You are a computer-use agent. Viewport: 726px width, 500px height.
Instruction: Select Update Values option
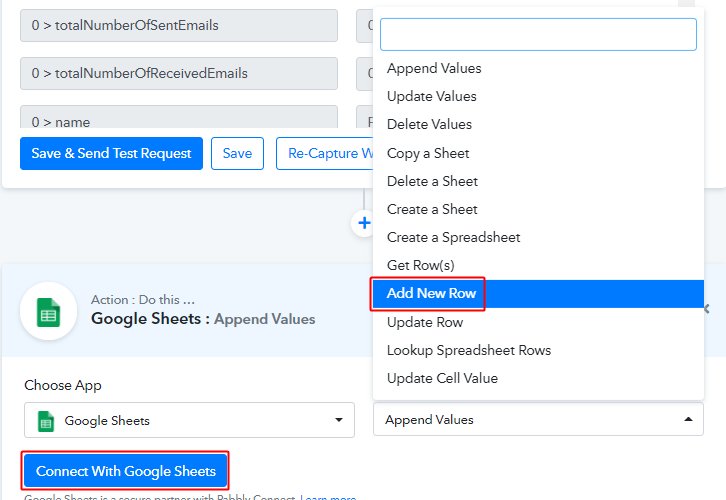pyautogui.click(x=538, y=96)
